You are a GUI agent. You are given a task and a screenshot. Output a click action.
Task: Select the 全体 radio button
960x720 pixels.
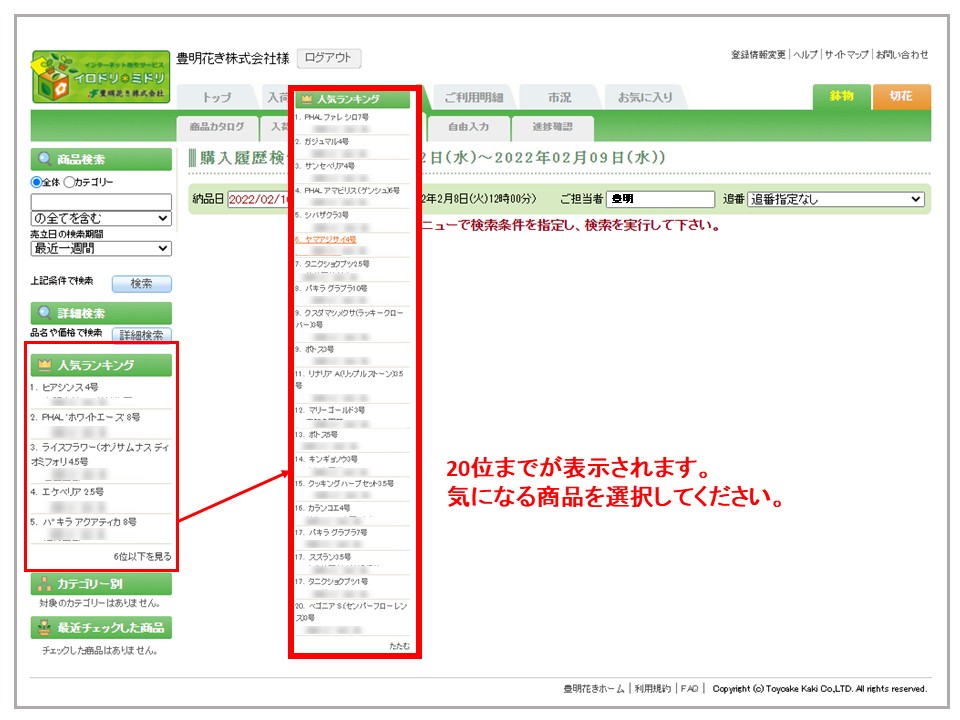[37, 182]
